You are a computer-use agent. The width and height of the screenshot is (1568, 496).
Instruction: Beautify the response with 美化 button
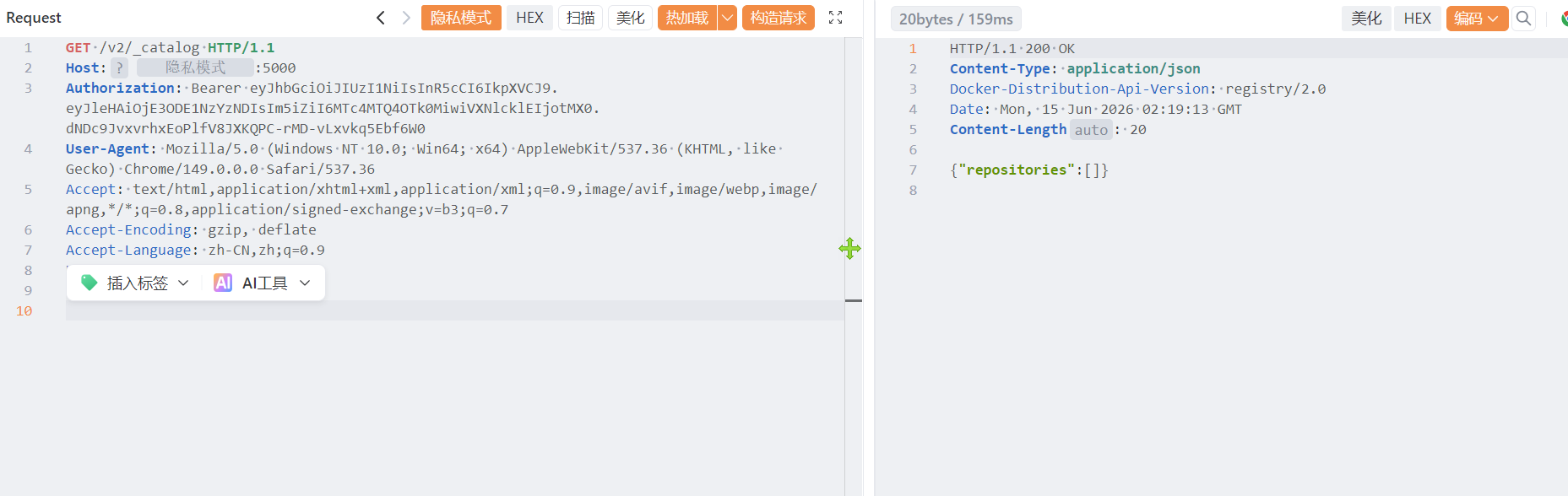pos(1366,19)
